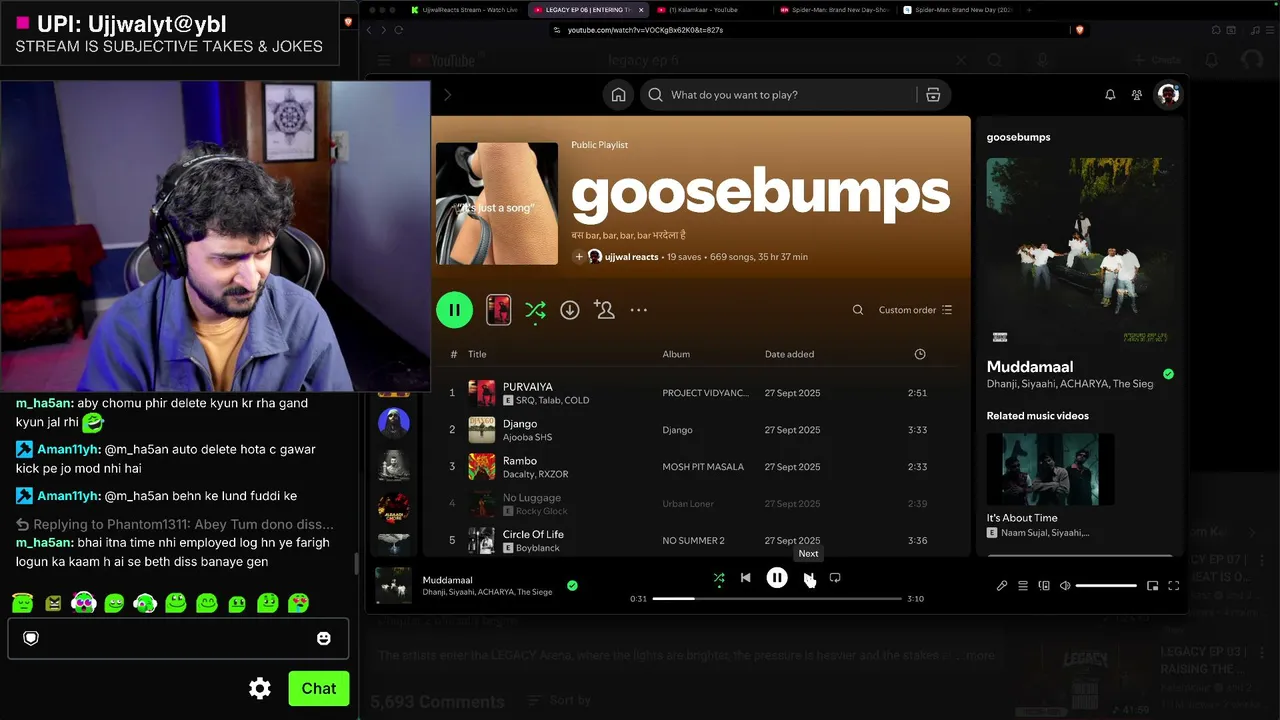Adjust the Spotify volume slider
1280x720 pixels.
(x=1106, y=586)
